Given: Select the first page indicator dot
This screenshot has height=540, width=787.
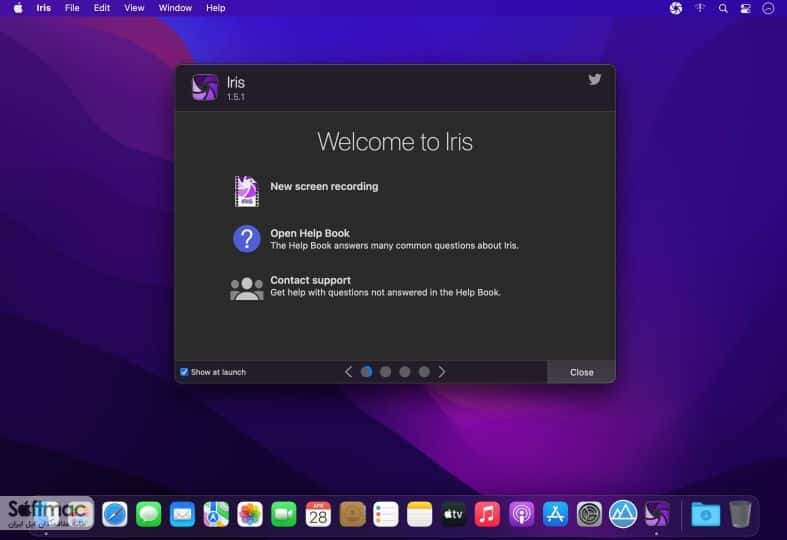Looking at the screenshot, I should tap(366, 372).
